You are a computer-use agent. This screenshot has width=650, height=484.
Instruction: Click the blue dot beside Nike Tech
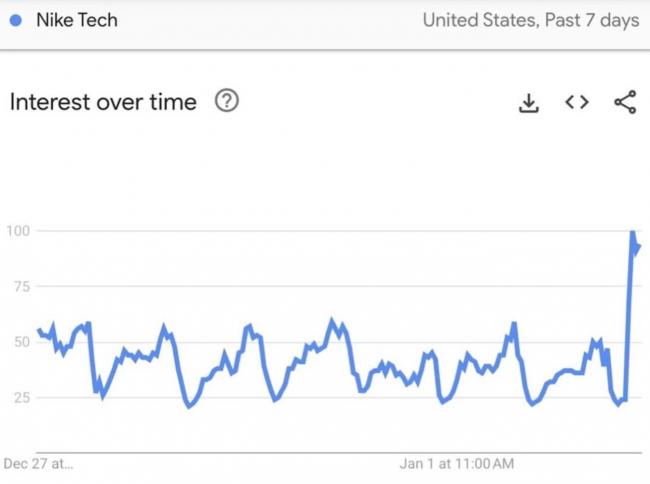point(16,20)
